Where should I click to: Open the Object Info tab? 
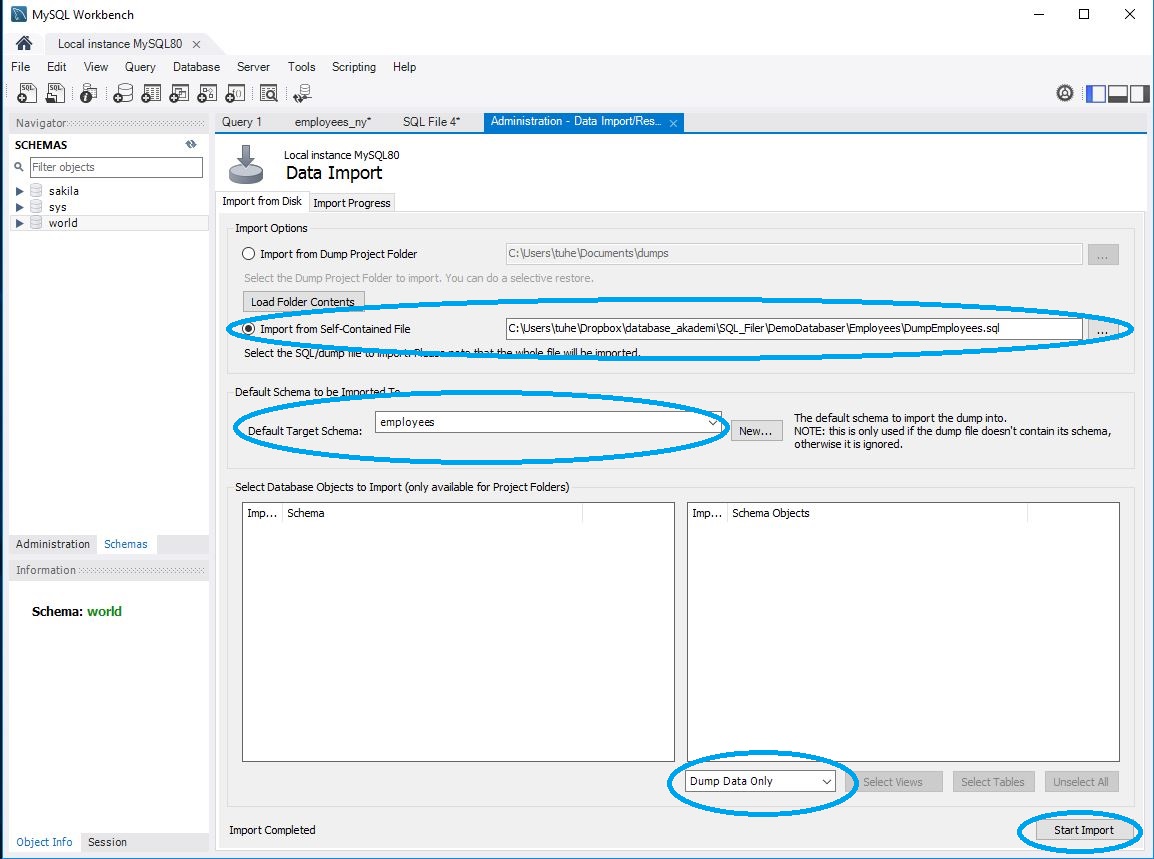(44, 842)
